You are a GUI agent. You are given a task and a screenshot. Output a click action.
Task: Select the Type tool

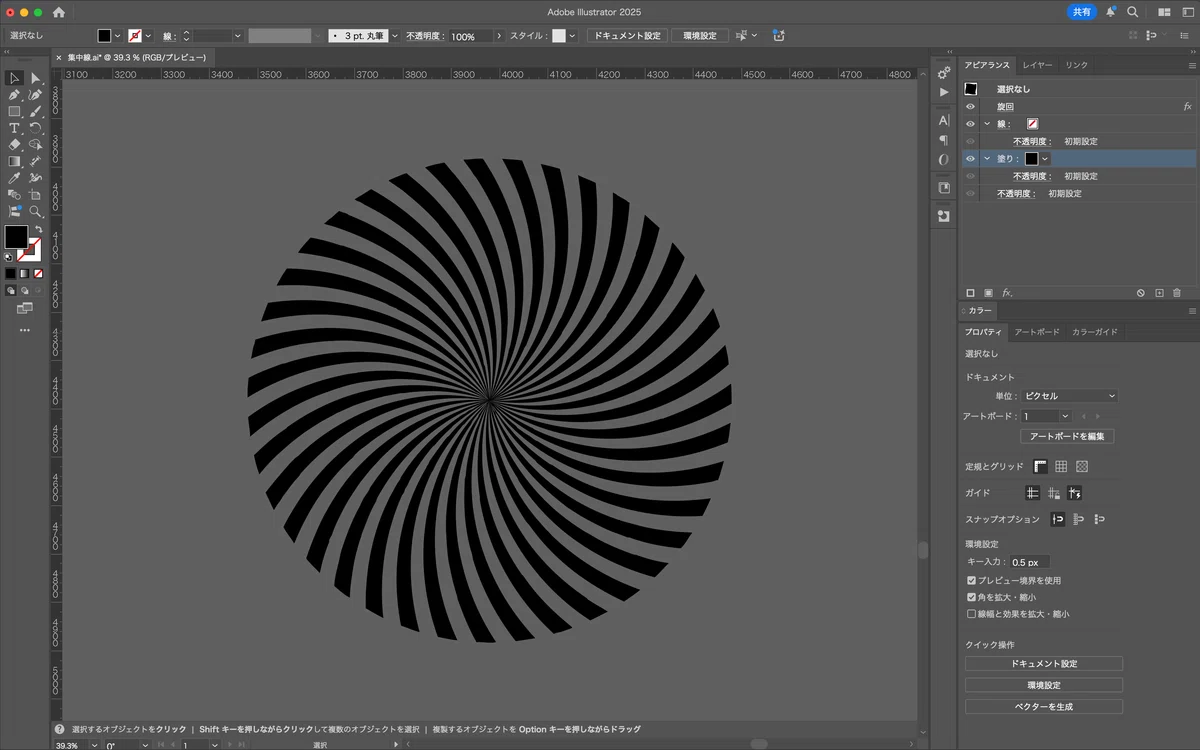click(14, 128)
